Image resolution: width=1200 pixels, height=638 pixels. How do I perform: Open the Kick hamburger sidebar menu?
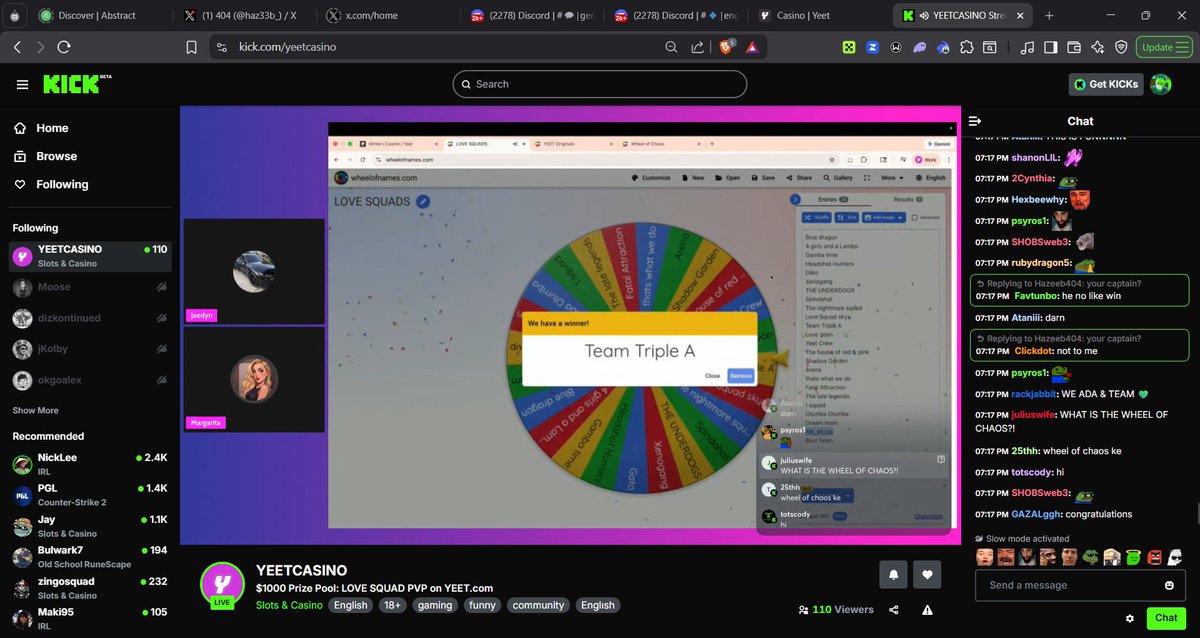[x=22, y=85]
